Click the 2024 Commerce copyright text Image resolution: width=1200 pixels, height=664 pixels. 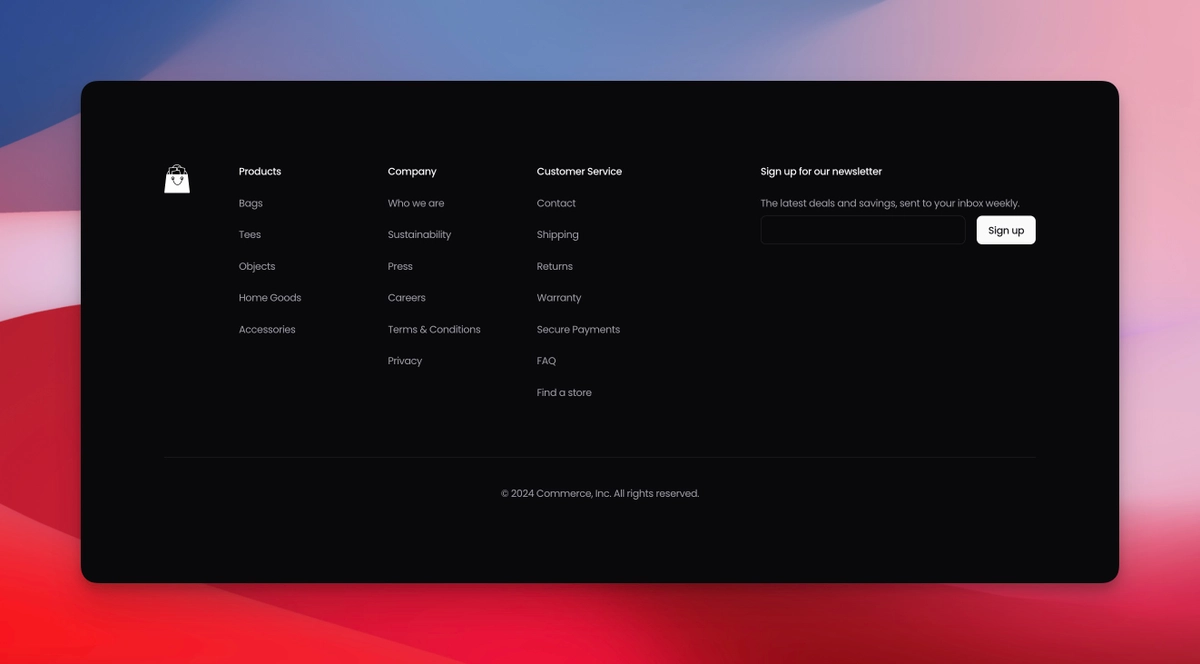[600, 493]
